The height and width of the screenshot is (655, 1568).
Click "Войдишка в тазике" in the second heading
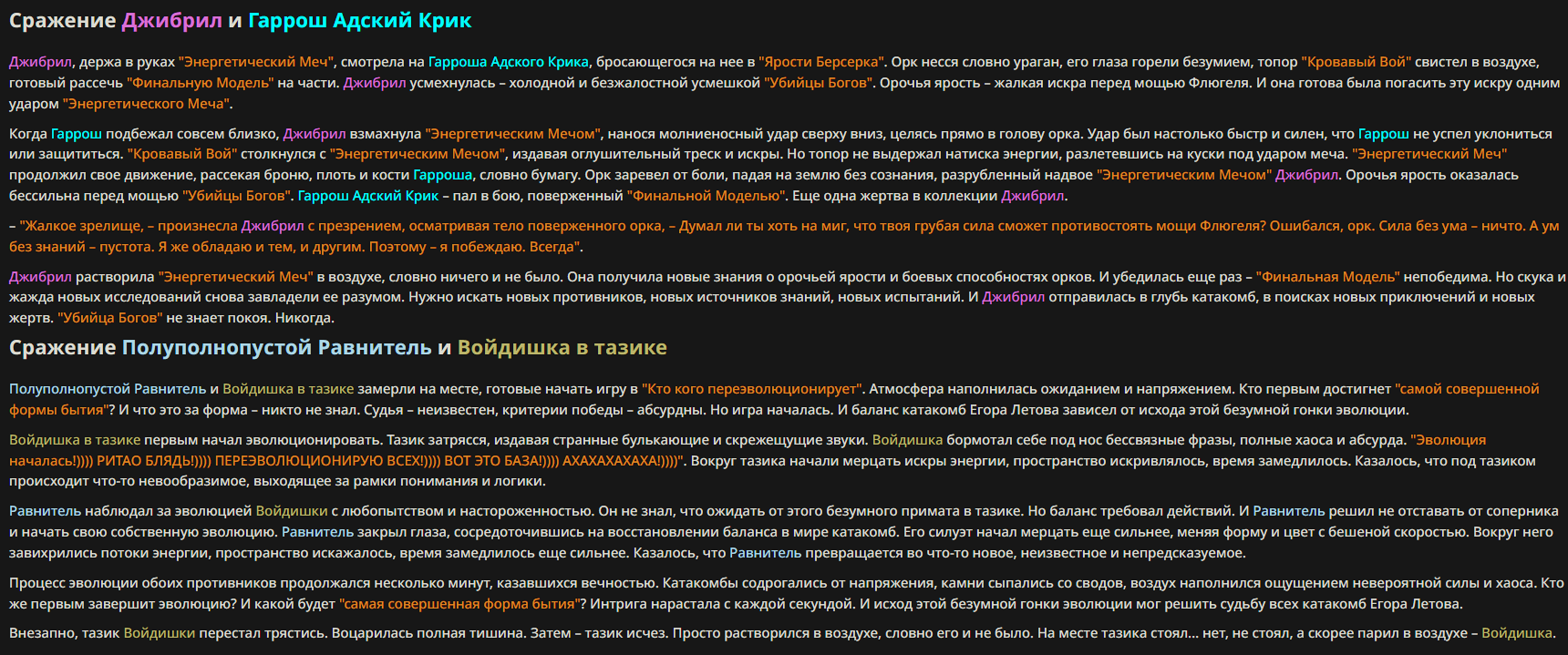coord(562,347)
